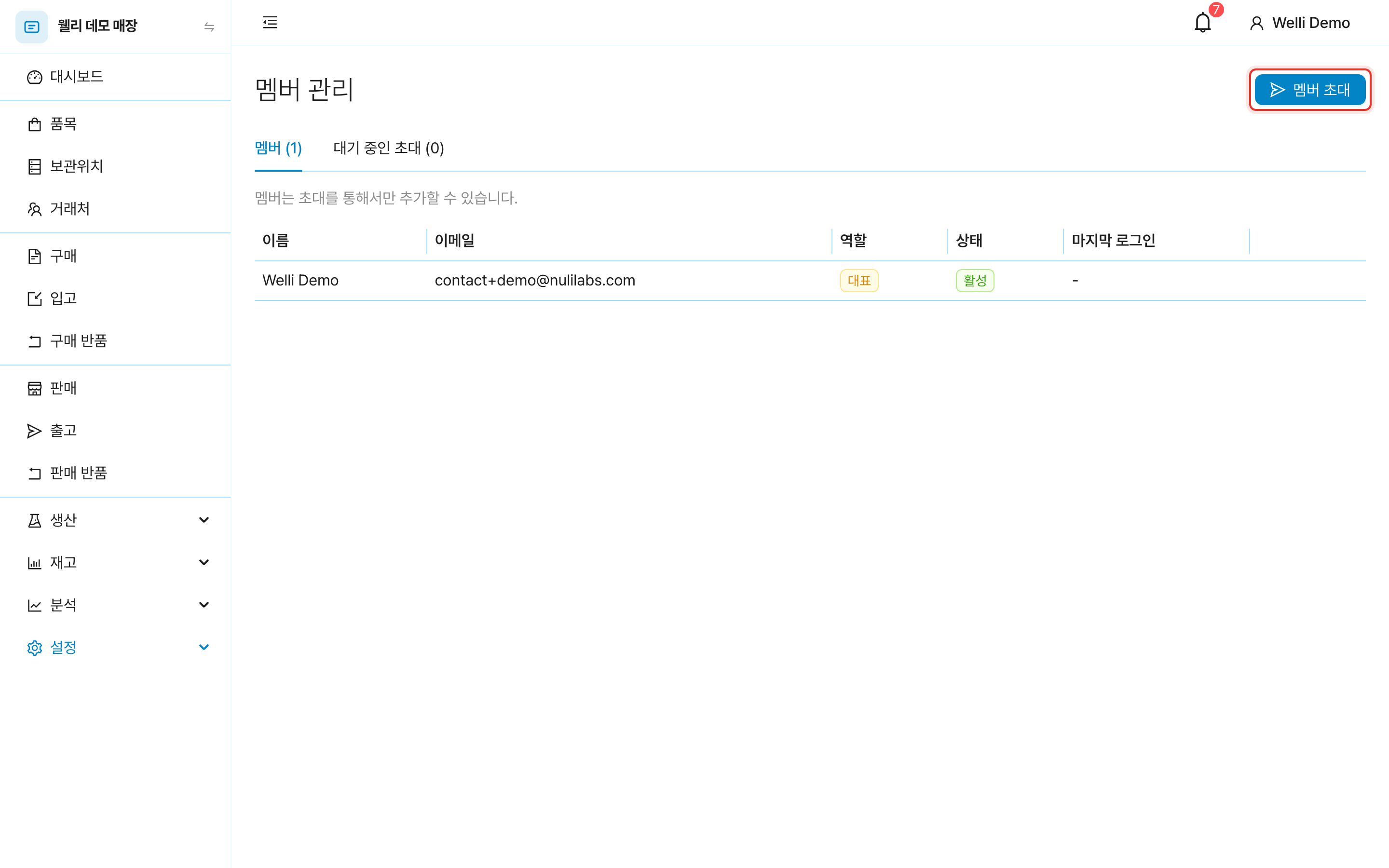The width and height of the screenshot is (1389, 868).
Task: Toggle the 설정 menu chevron
Action: point(204,648)
